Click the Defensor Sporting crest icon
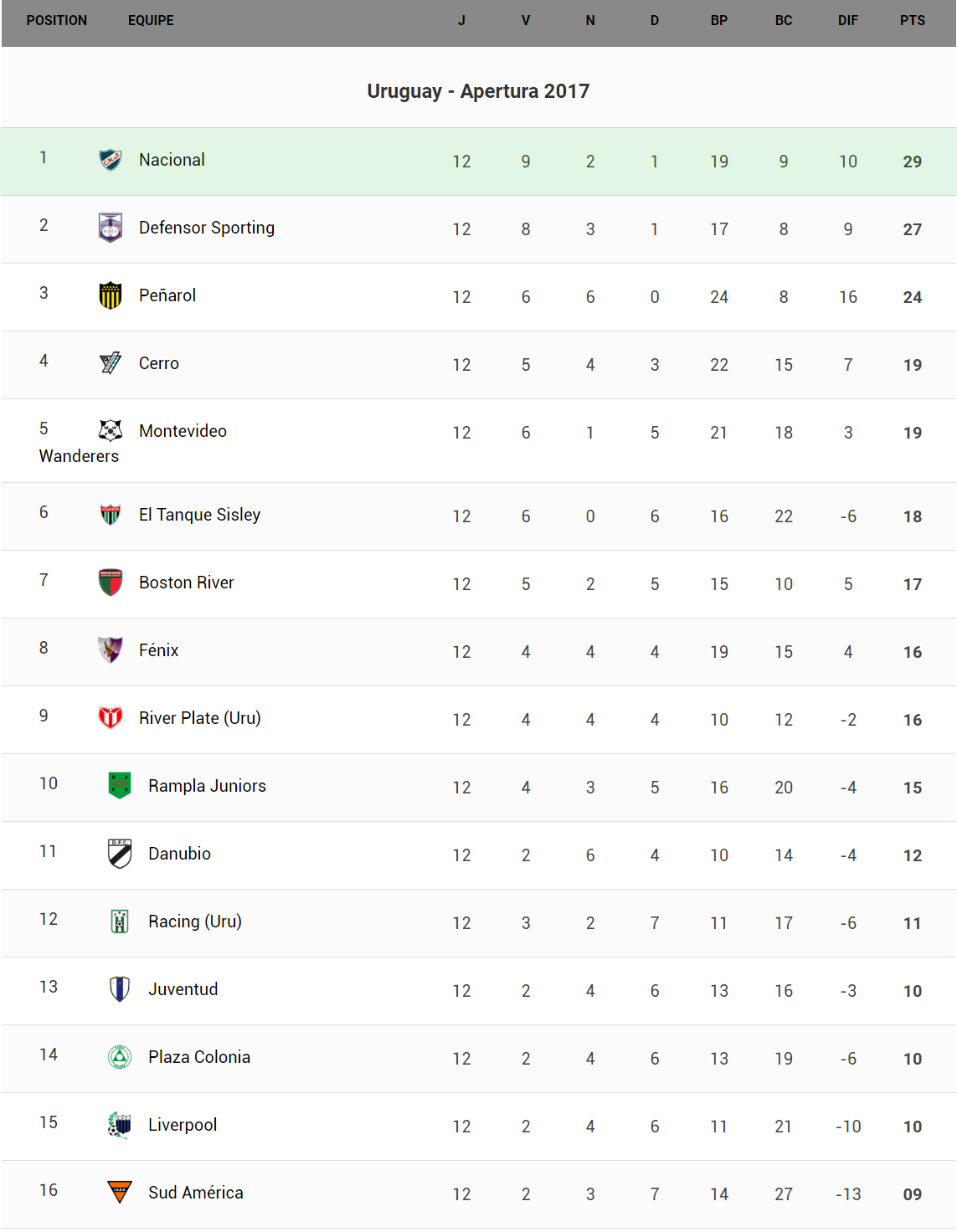Screen dimensions: 957x1232 111,227
